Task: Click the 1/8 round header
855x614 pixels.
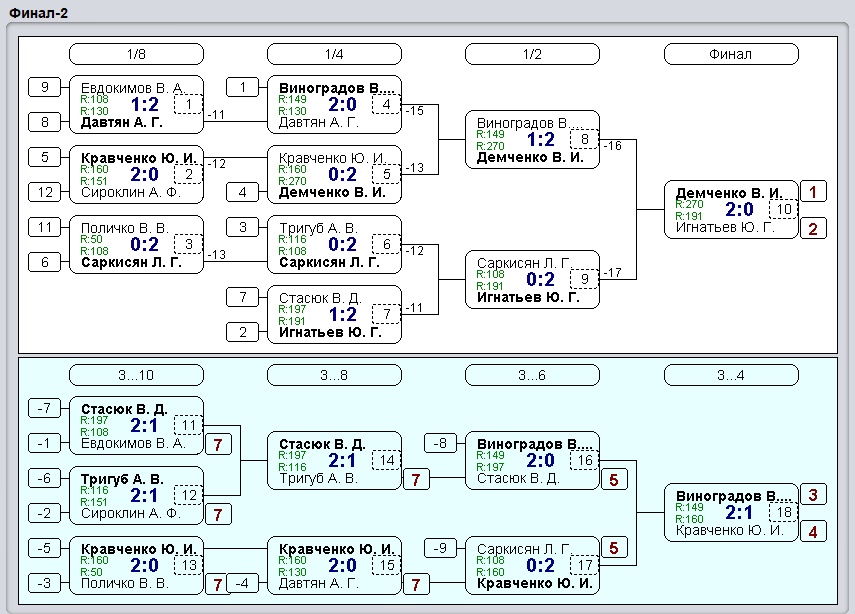Action: pos(136,54)
